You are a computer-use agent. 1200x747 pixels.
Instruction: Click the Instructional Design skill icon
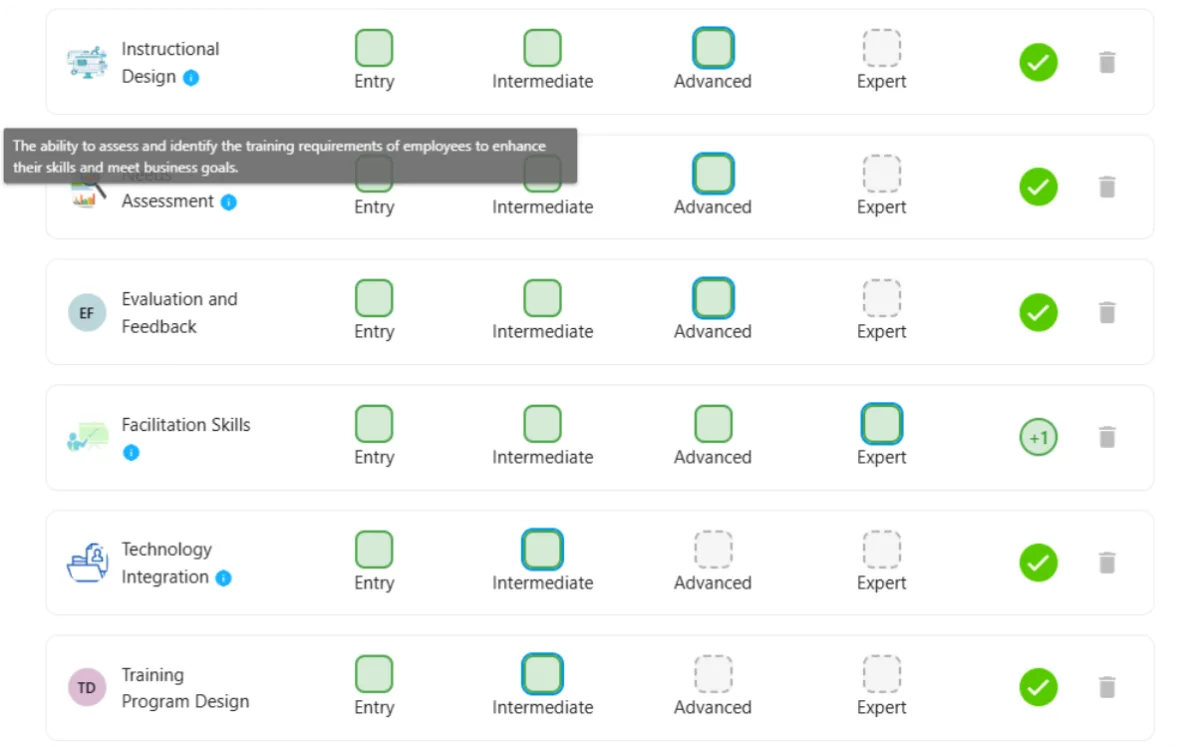87,62
